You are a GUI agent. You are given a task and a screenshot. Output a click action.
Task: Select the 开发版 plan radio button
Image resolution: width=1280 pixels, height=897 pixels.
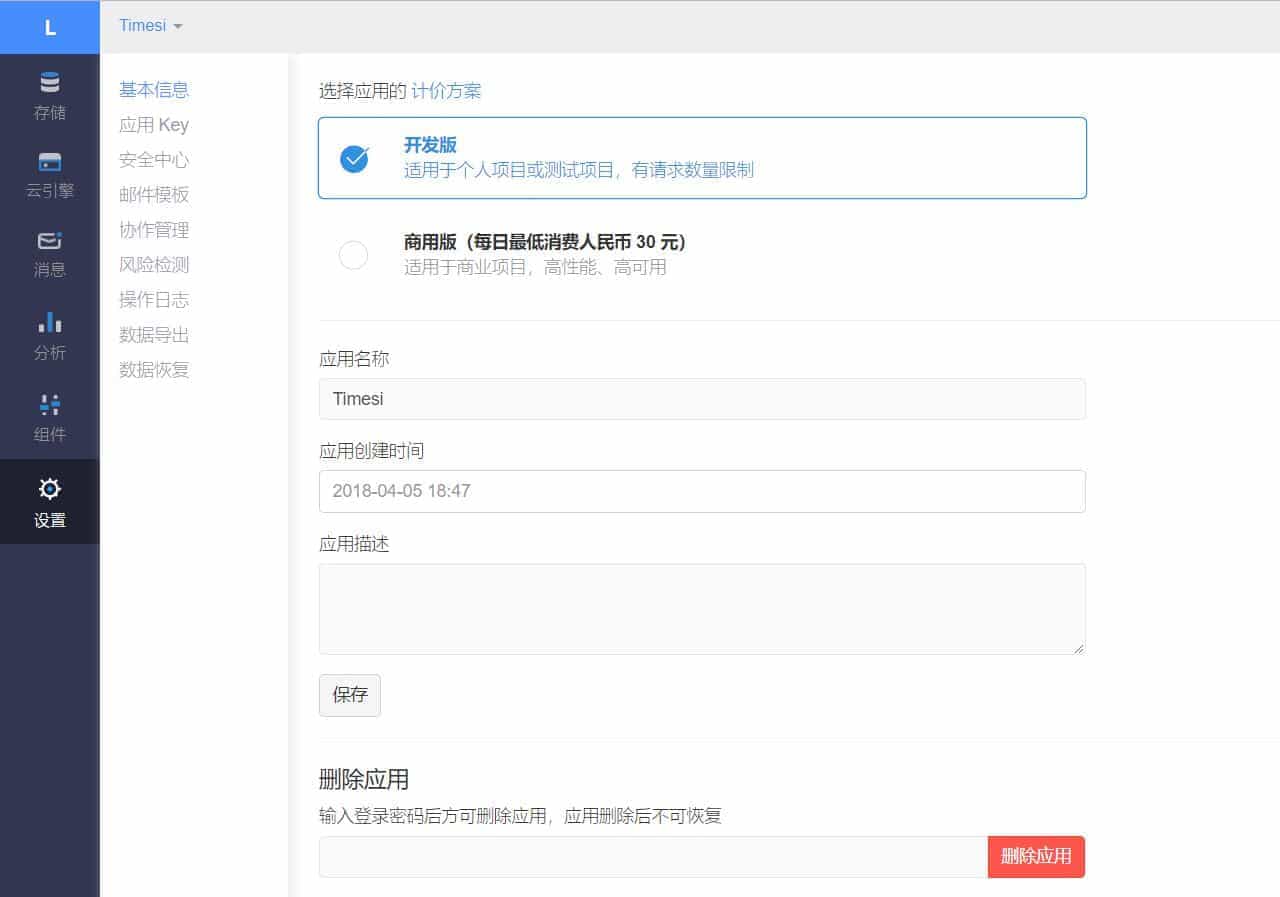click(x=354, y=158)
